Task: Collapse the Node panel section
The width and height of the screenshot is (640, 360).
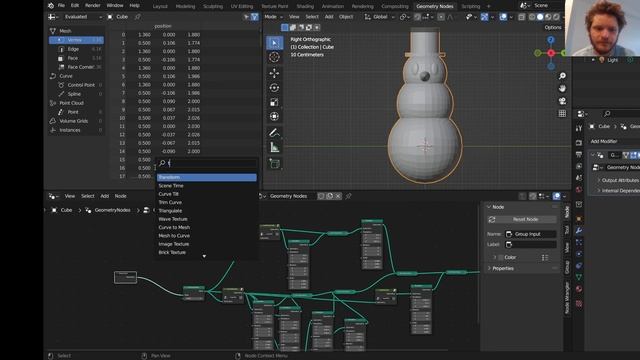Action: 489,207
